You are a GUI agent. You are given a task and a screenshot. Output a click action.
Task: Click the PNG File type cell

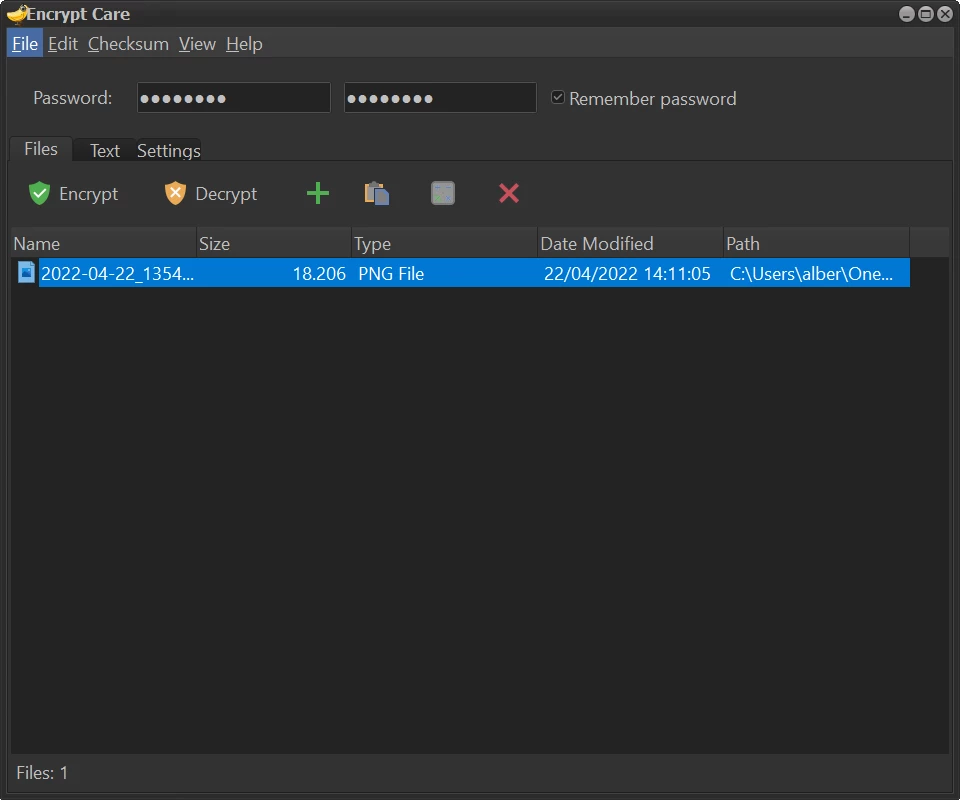[391, 274]
